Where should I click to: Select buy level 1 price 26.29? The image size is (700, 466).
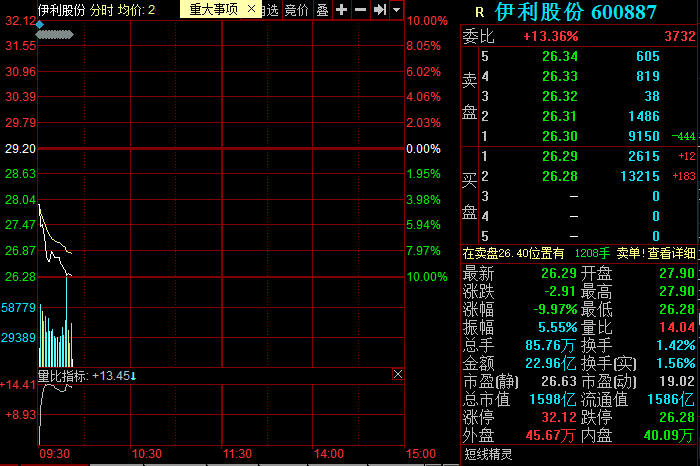(560, 156)
